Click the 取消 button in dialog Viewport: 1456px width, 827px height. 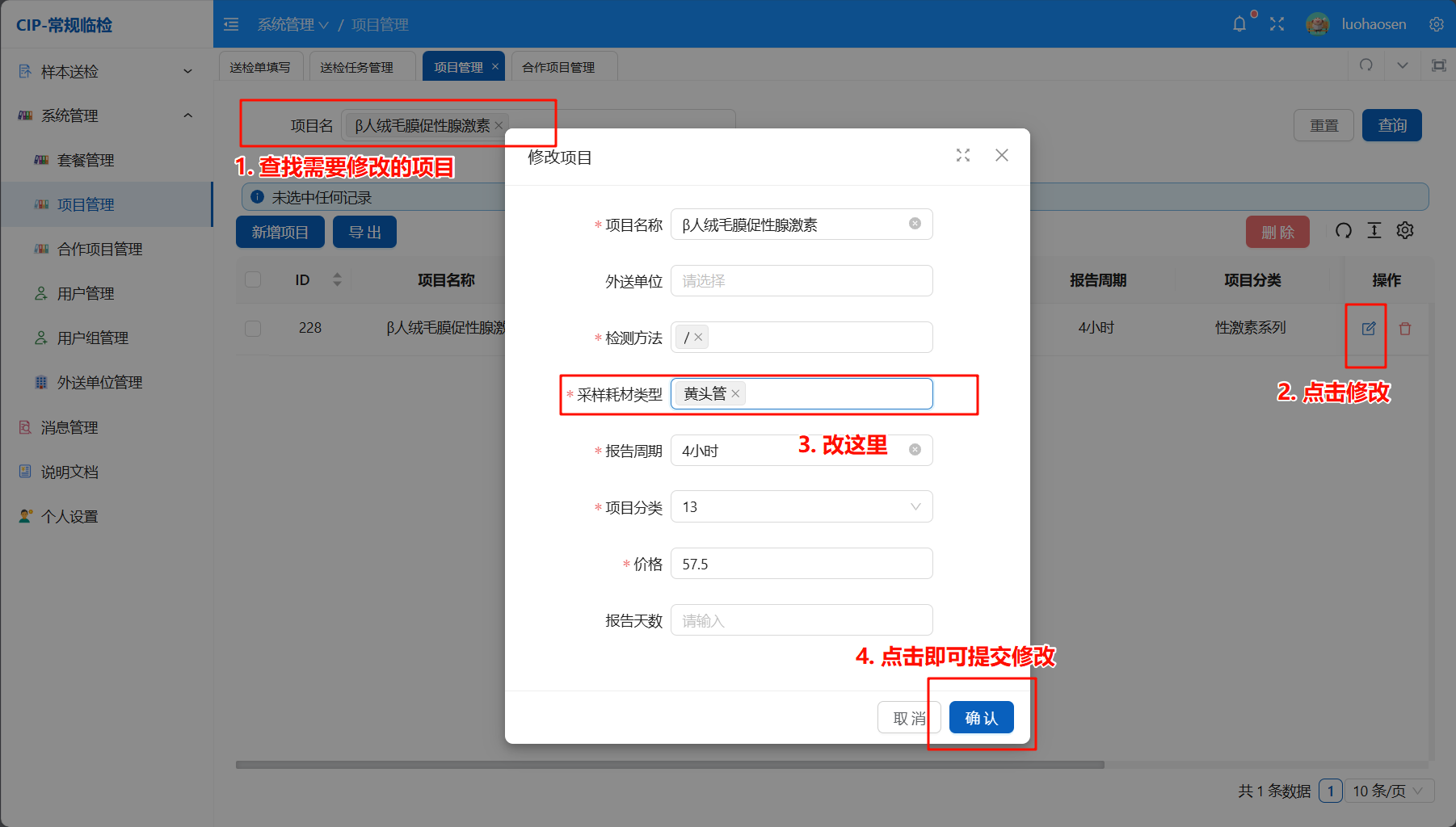908,718
